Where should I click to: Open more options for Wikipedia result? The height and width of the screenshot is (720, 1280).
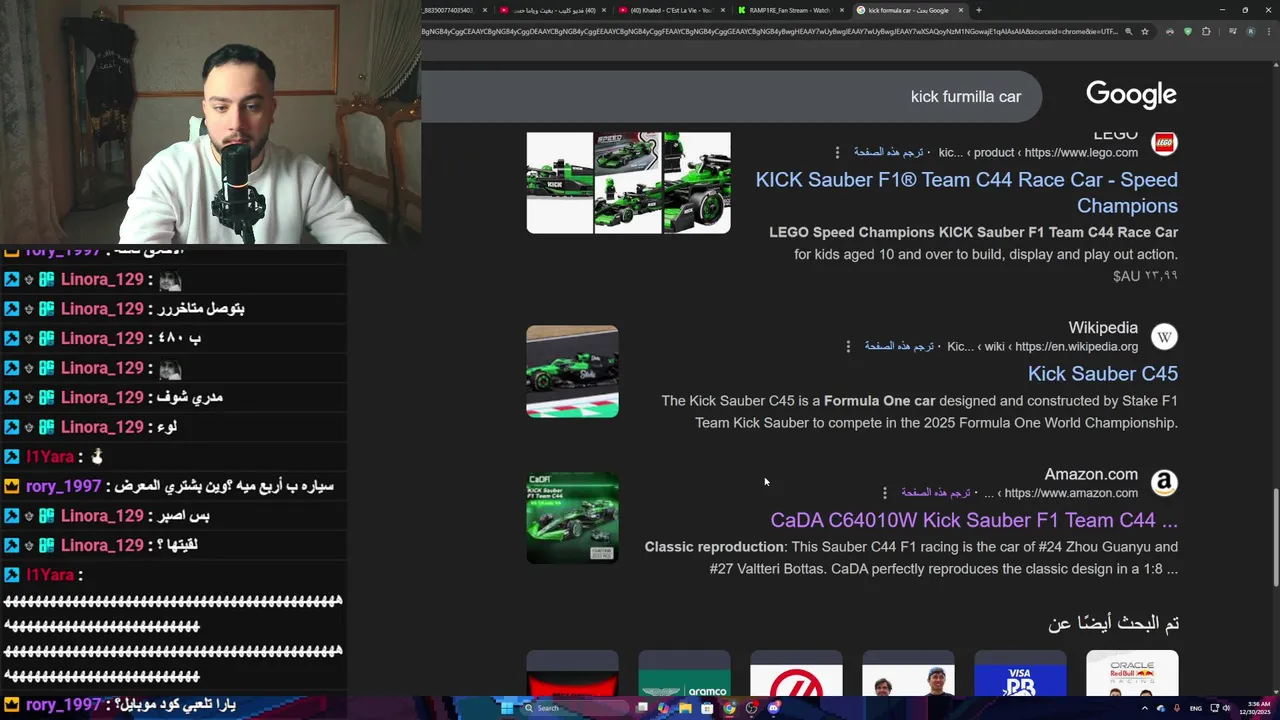pyautogui.click(x=848, y=346)
